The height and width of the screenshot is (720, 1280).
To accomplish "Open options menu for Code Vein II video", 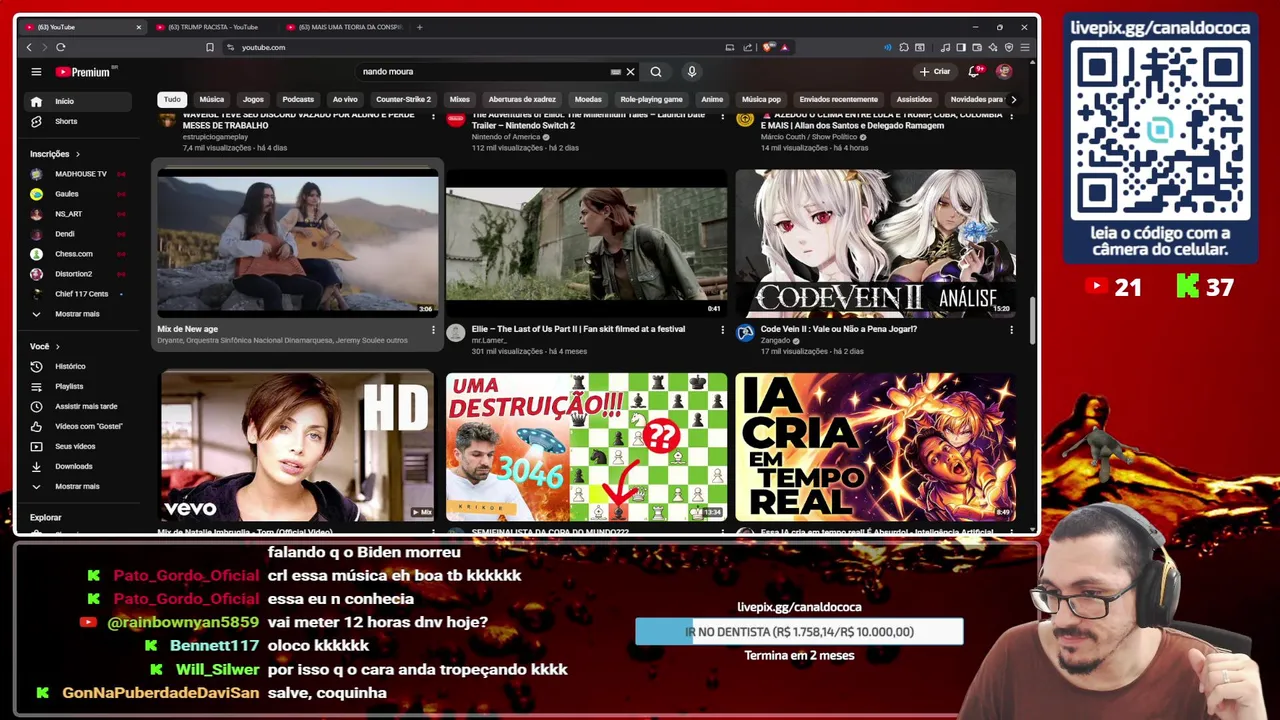I will click(x=1011, y=329).
